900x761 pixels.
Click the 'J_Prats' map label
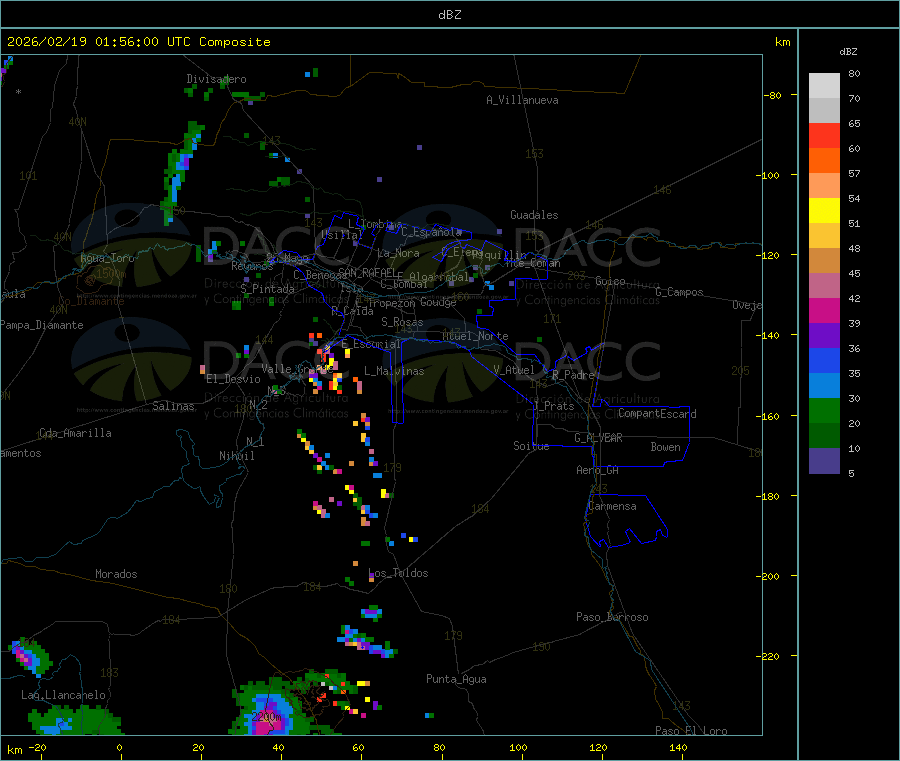(x=553, y=406)
